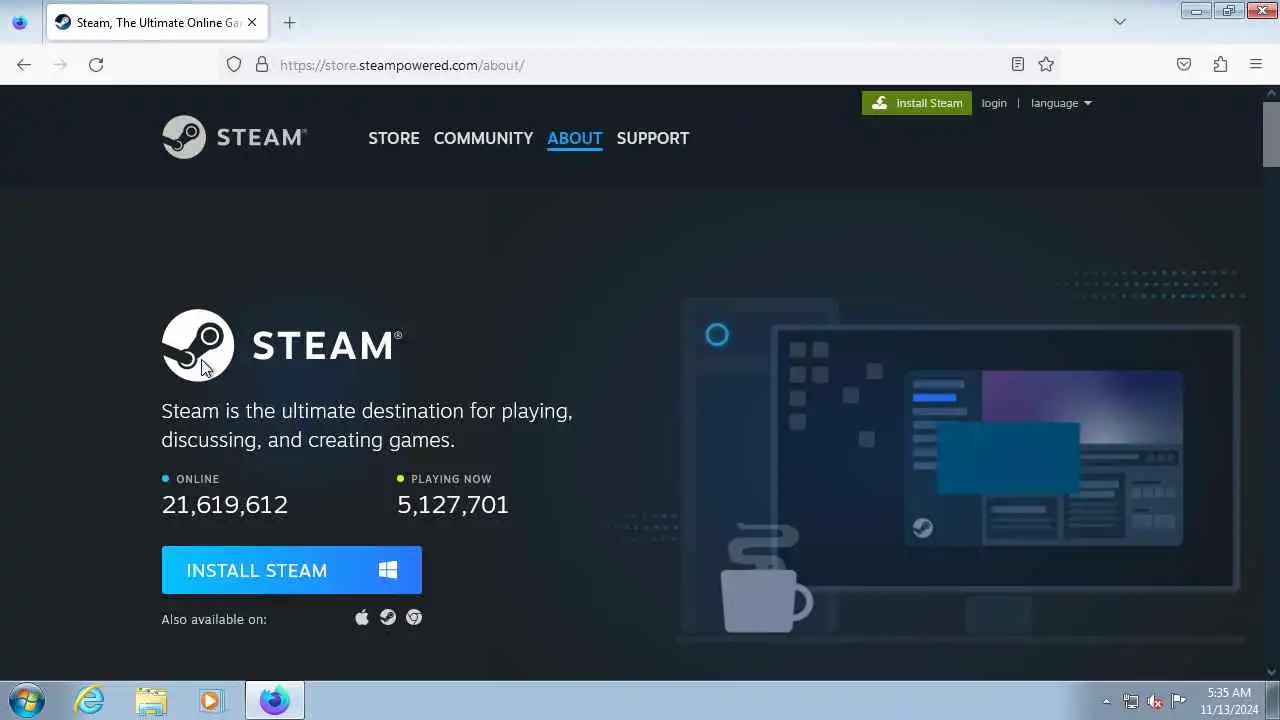Screen dimensions: 1280x720
Task: Click the Action Center flag icon
Action: point(1179,701)
